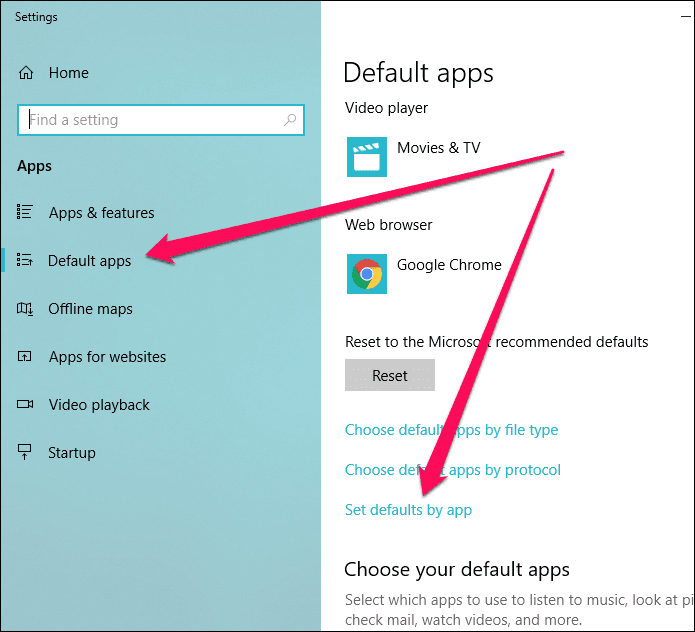This screenshot has height=632, width=695.
Task: Click Reset to the Microsoft recommended defaults text
Action: click(496, 342)
